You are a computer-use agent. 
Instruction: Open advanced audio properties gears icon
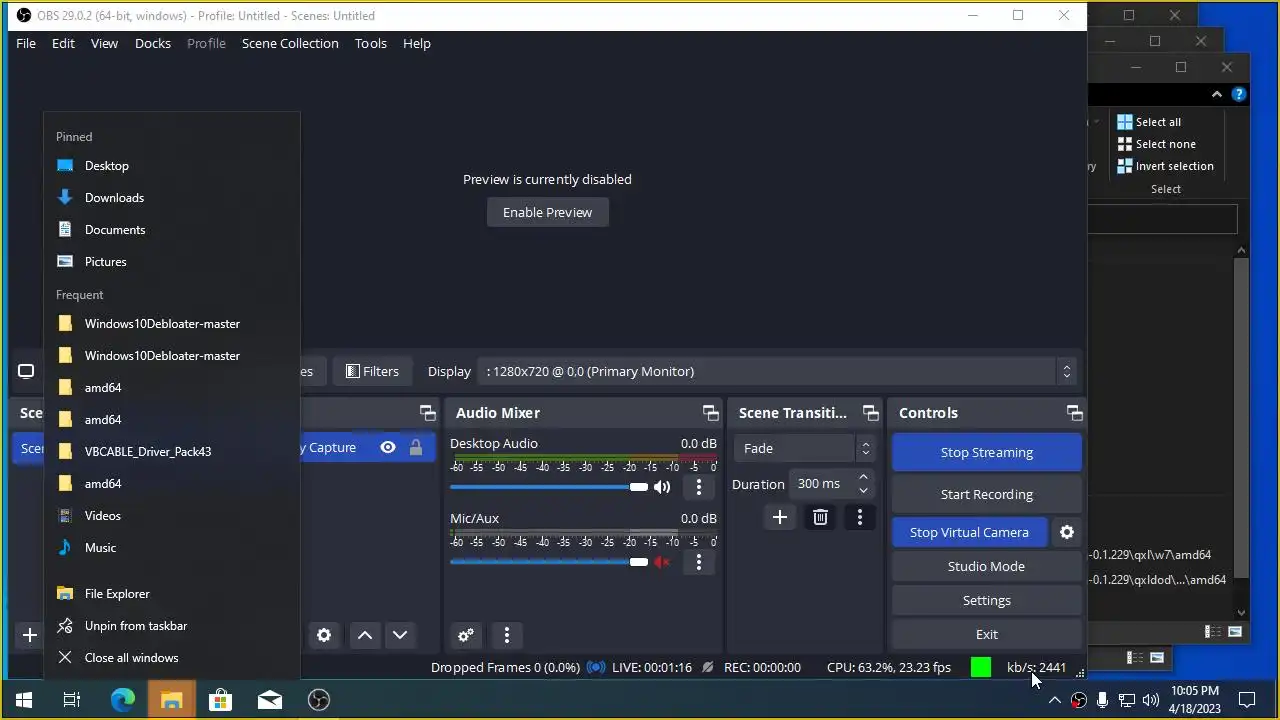[466, 635]
